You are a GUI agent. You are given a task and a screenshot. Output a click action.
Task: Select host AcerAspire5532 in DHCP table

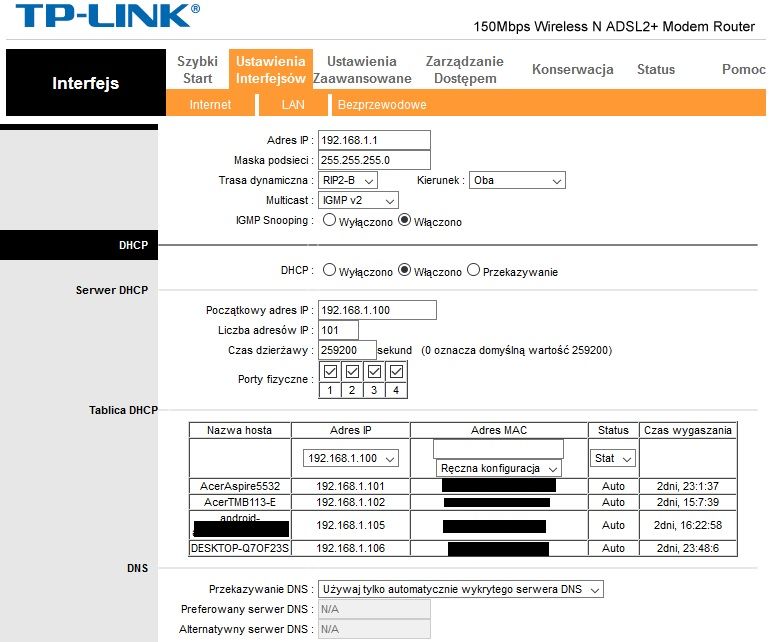pyautogui.click(x=240, y=486)
